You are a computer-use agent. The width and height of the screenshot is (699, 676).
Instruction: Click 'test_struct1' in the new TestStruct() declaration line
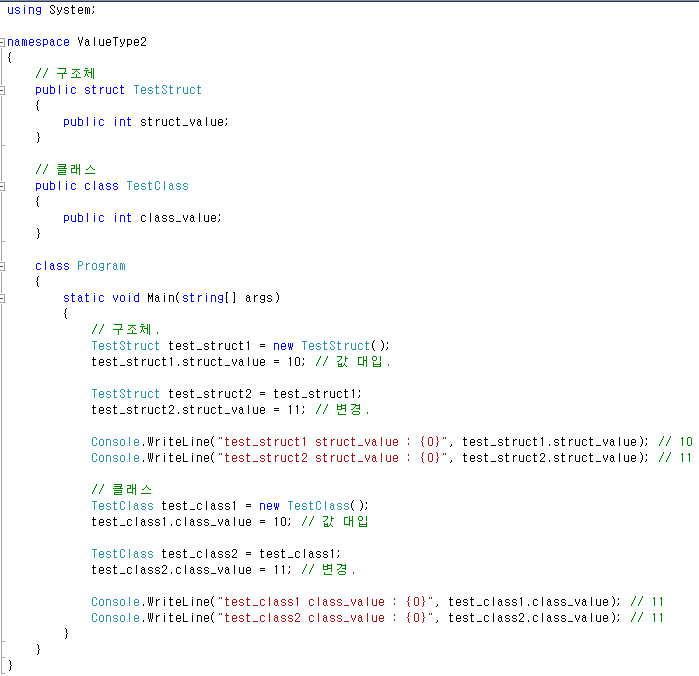pyautogui.click(x=209, y=346)
